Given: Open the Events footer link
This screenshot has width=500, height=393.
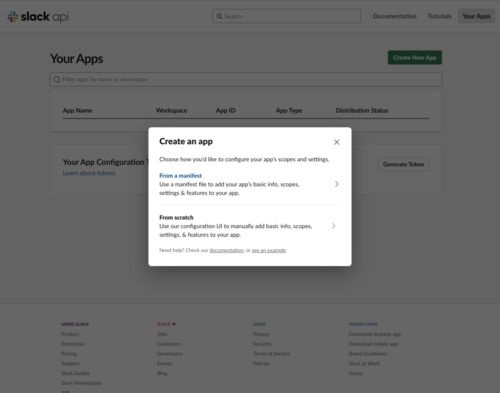Looking at the screenshot, I should point(164,363).
